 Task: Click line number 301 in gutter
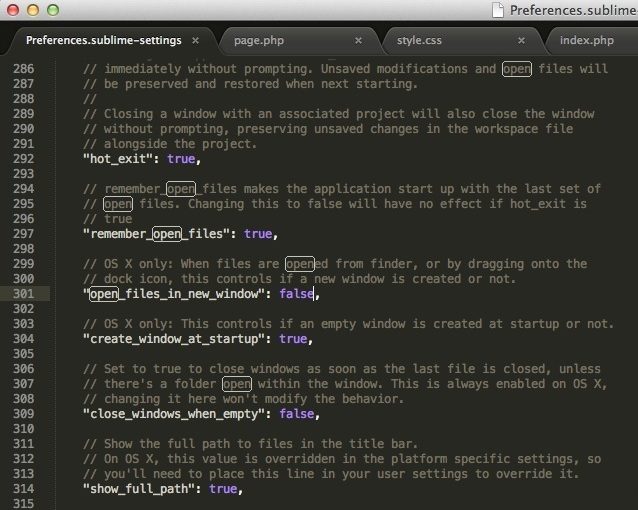(24, 293)
